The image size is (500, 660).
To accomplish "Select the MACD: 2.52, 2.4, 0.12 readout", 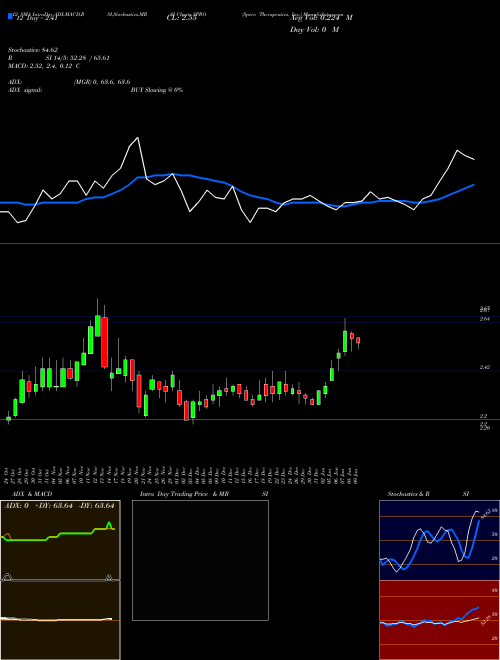I will click(44, 66).
